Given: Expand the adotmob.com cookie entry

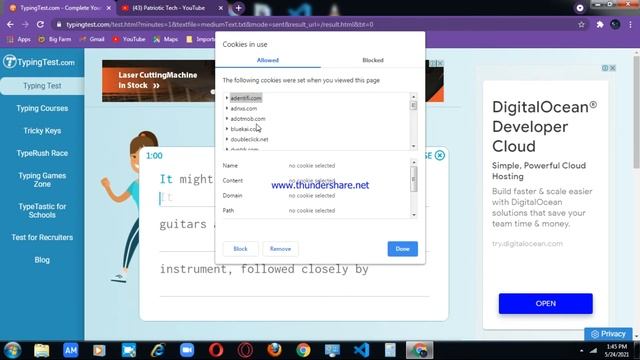Looking at the screenshot, I should pyautogui.click(x=227, y=118).
